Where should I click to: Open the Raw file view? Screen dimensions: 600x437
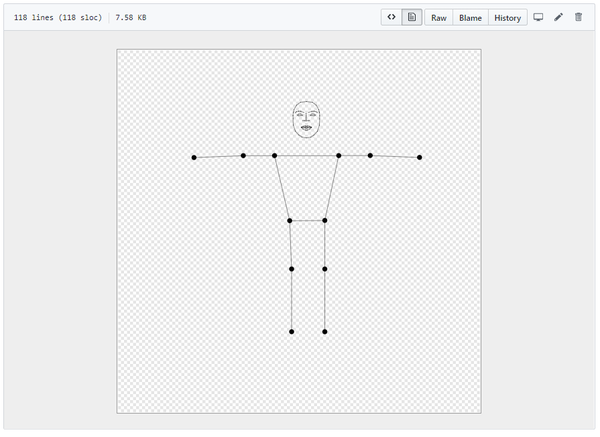[x=439, y=18]
